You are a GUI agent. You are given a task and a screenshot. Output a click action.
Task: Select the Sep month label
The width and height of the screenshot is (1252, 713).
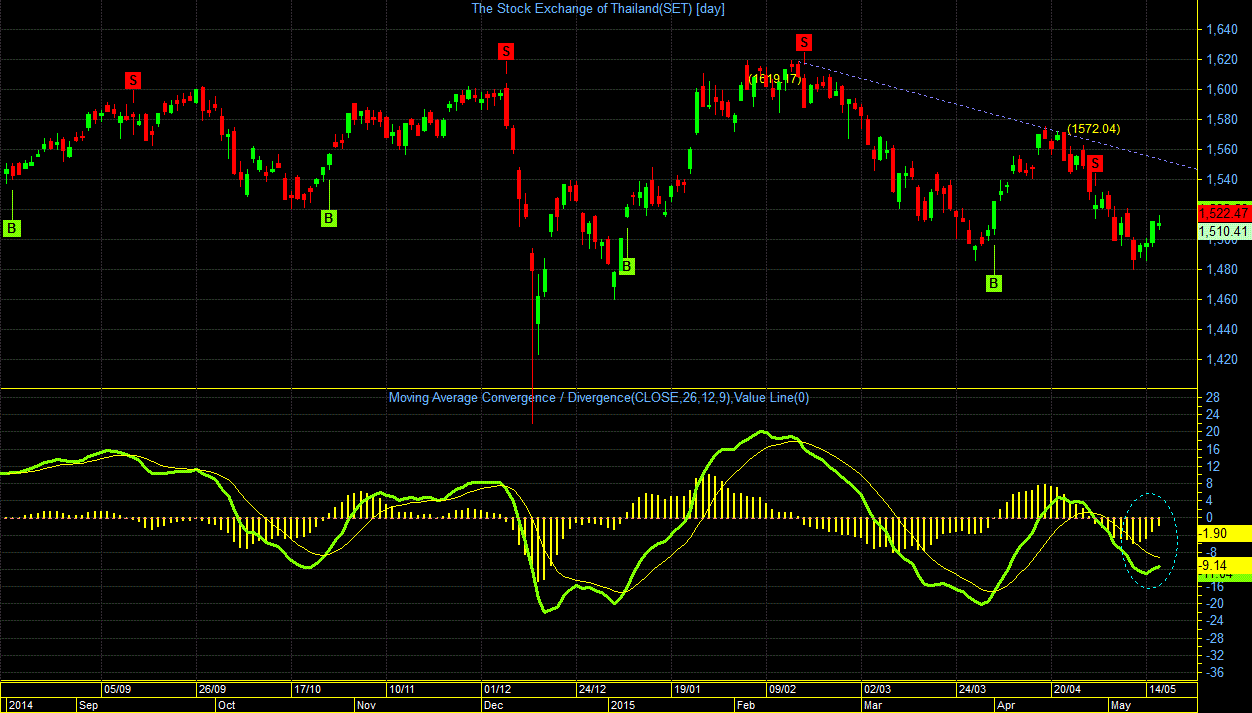point(90,704)
